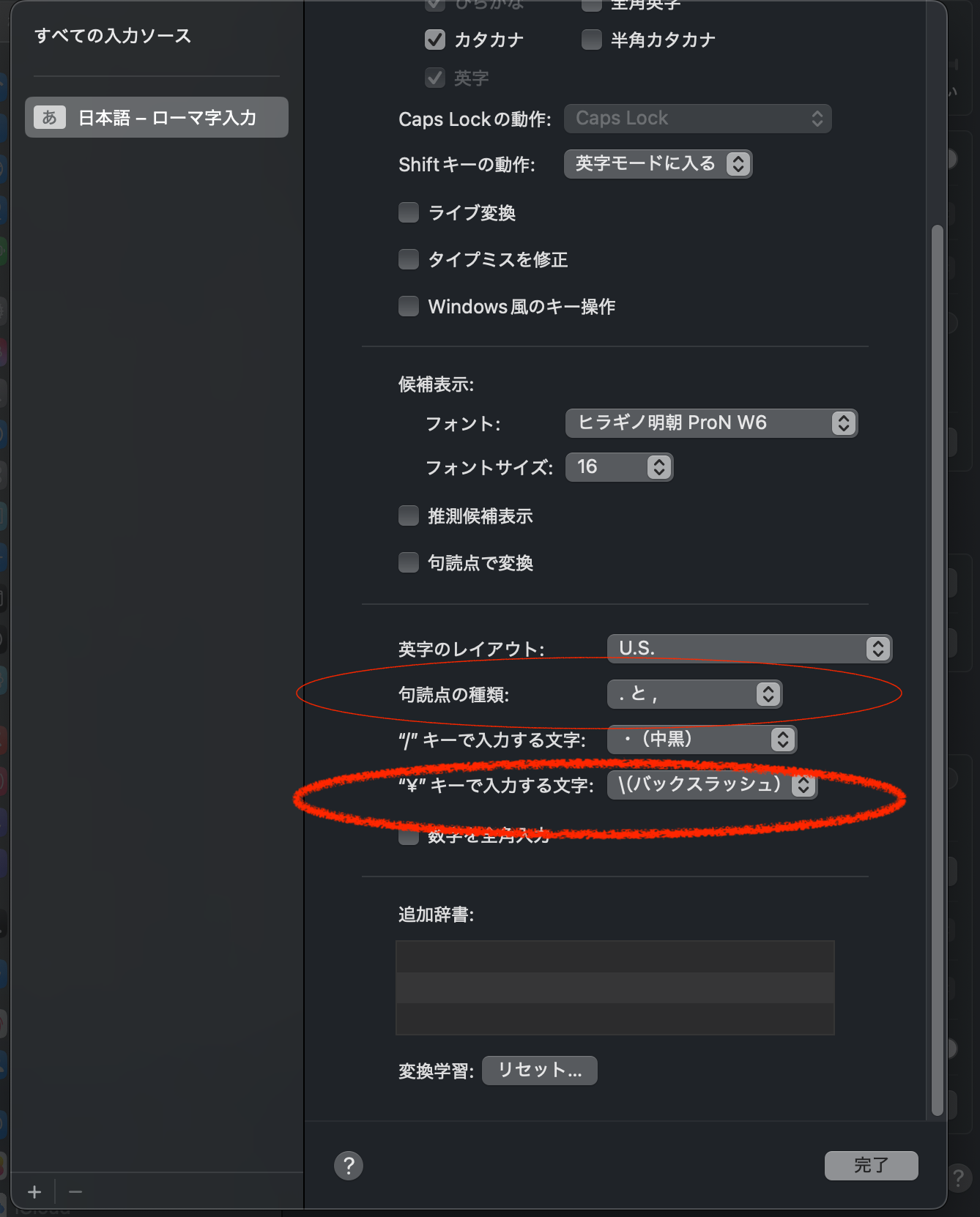This screenshot has height=1217, width=980.
Task: Click the あ input source icon
Action: (x=50, y=117)
